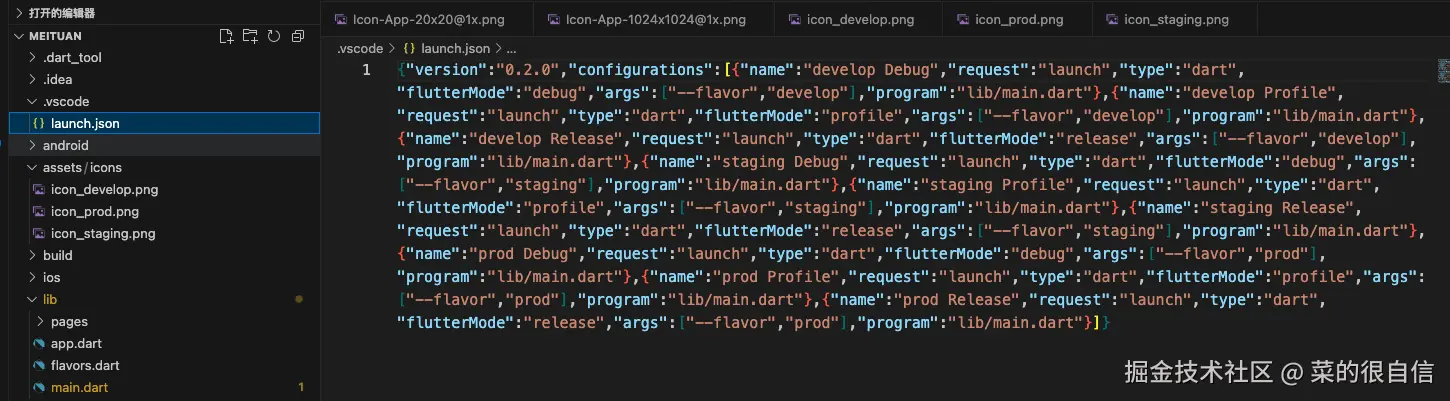Click the "develop Debug" text in editor
This screenshot has height=401, width=1450.
click(x=873, y=70)
